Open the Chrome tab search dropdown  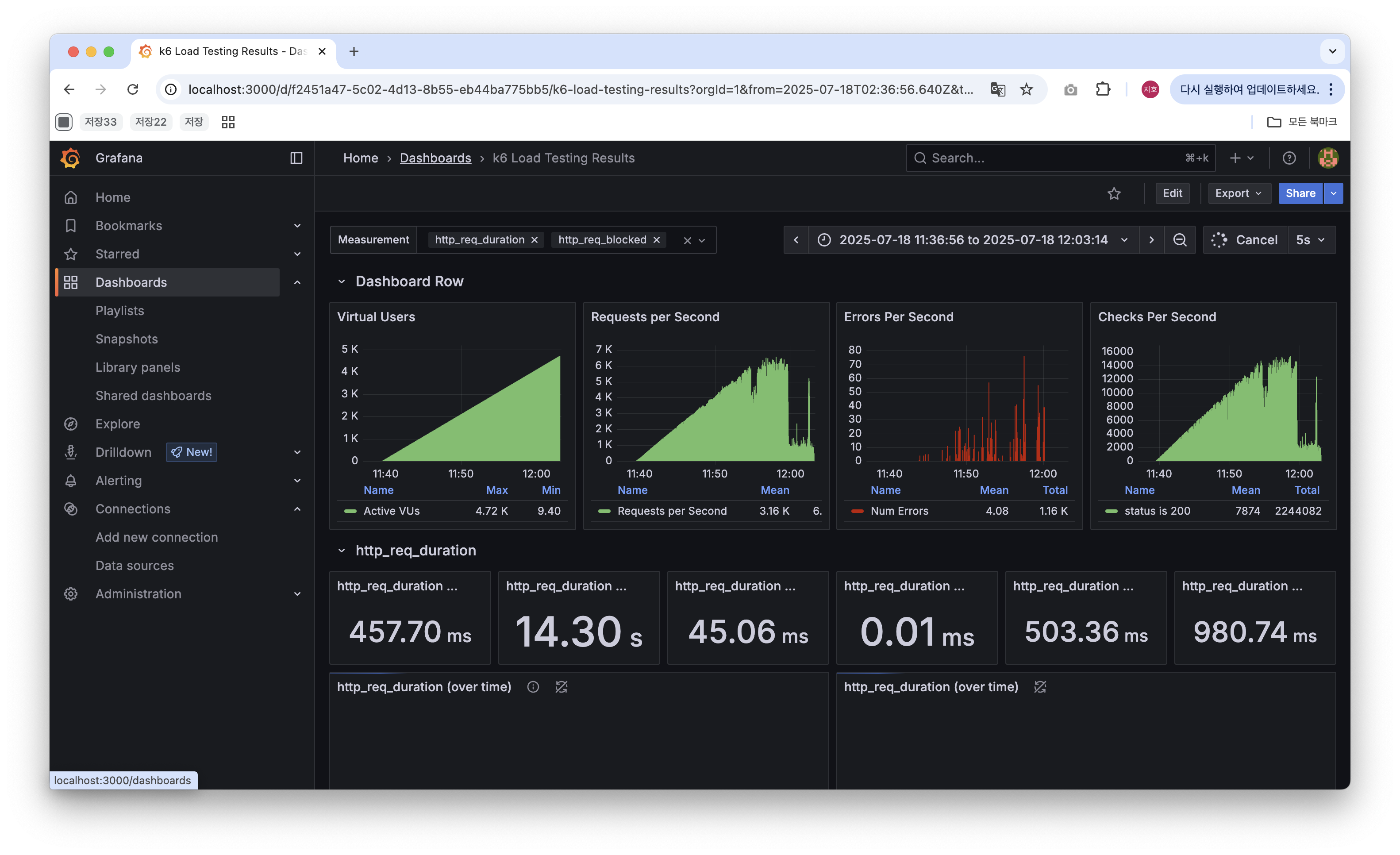pos(1332,51)
